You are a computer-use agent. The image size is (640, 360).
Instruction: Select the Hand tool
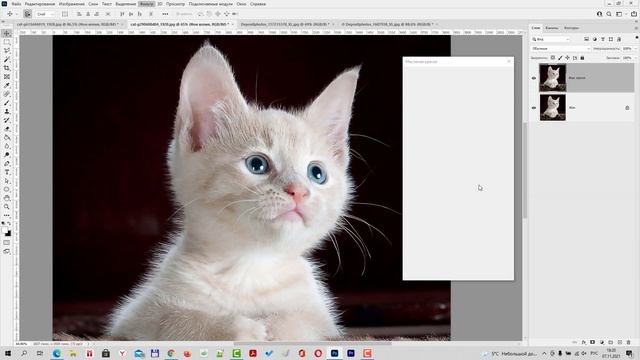[x=7, y=198]
